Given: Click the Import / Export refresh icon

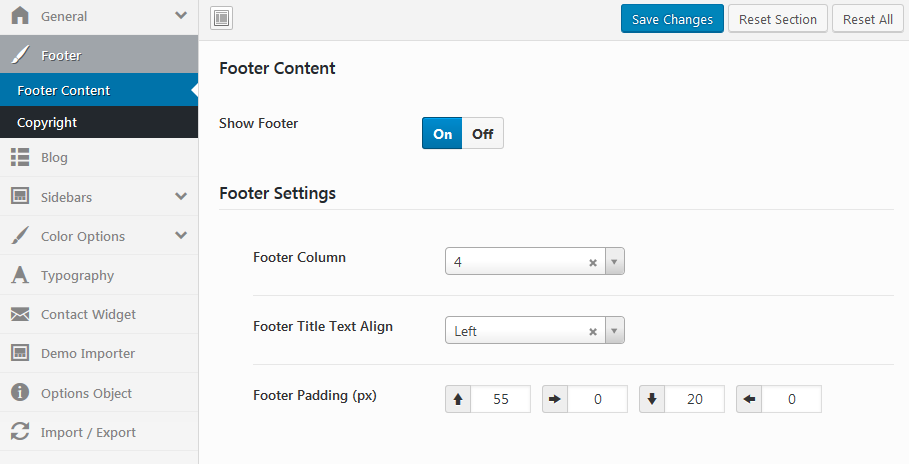Looking at the screenshot, I should click(x=19, y=432).
